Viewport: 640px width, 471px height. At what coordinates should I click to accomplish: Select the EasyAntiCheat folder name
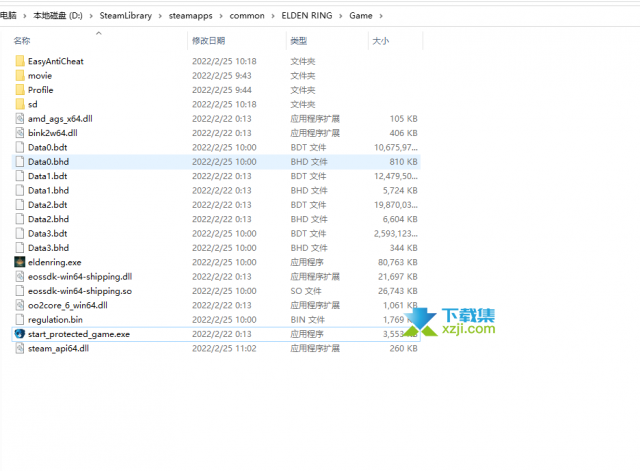[56, 61]
